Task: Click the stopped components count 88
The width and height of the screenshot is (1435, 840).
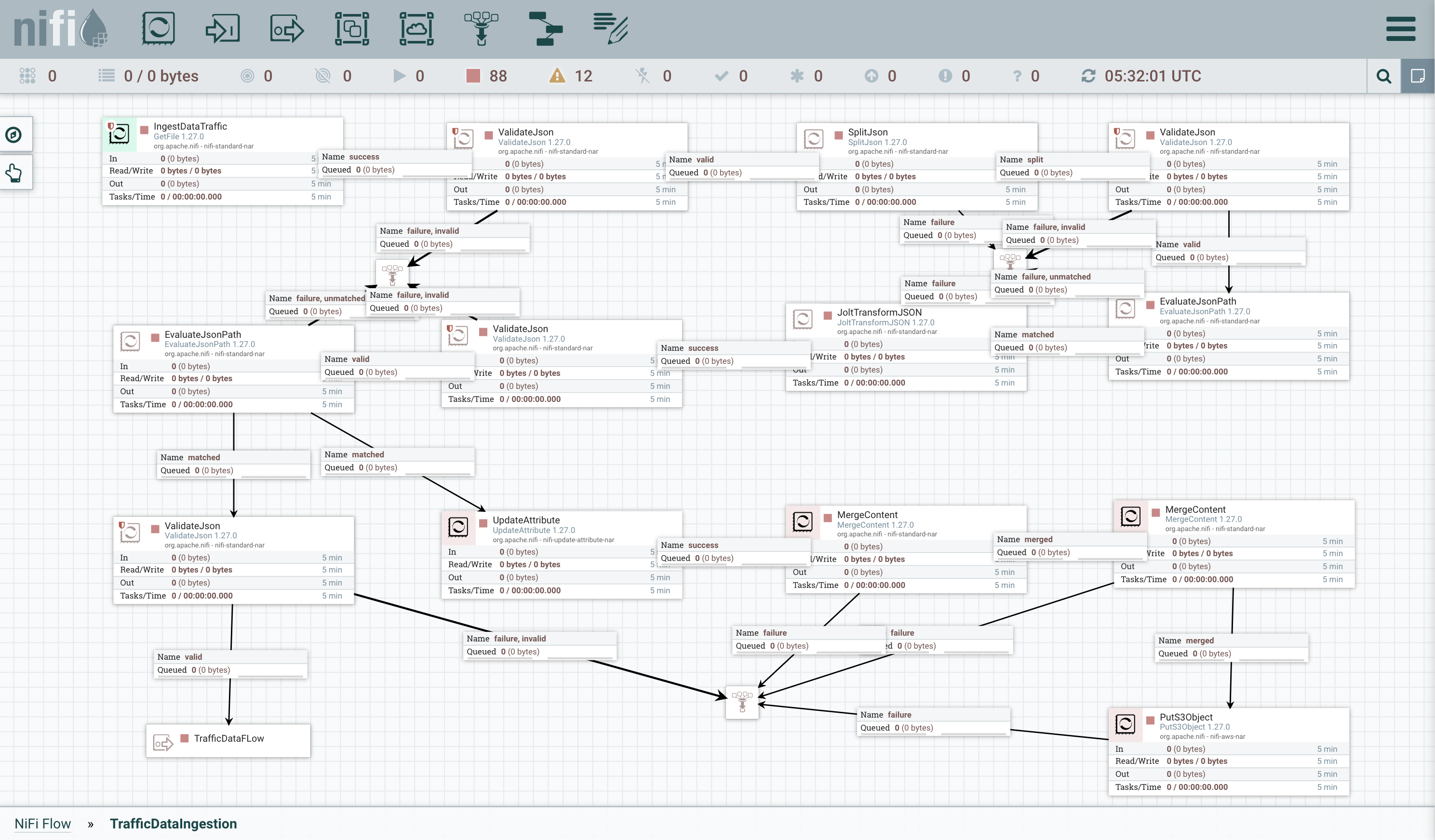Action: [487, 76]
